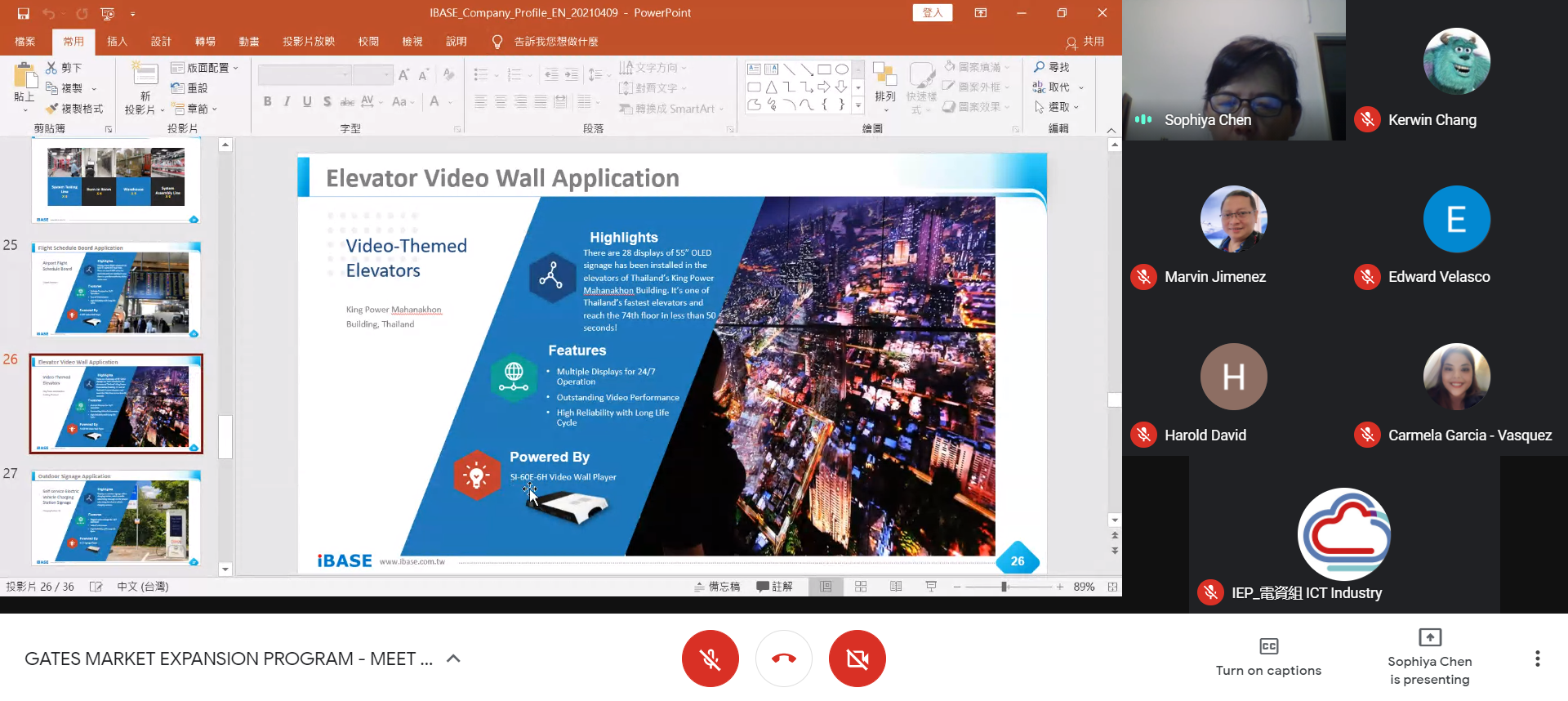Save the presentation from the quick access toolbar
The width and height of the screenshot is (1568, 701).
coord(23,13)
